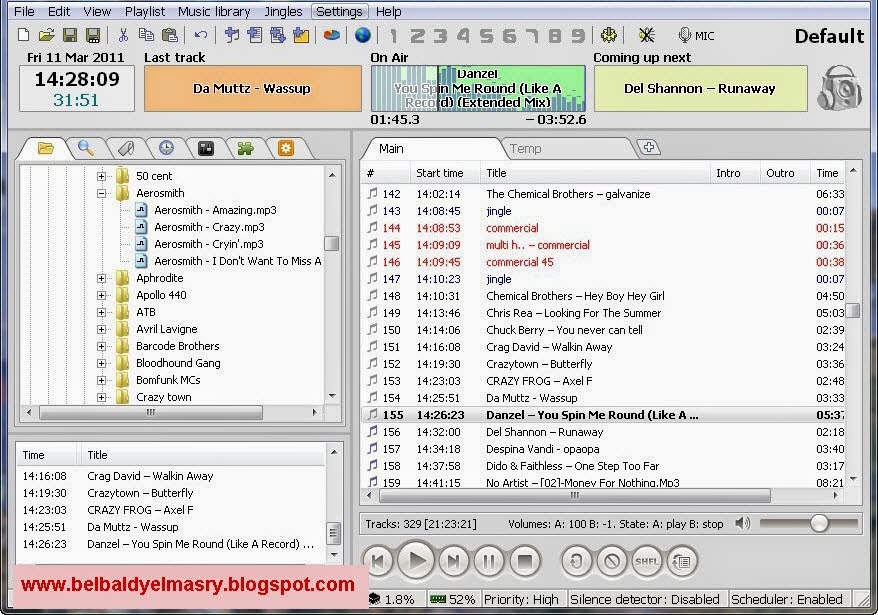Open the search tab with magnifier icon

click(x=85, y=148)
